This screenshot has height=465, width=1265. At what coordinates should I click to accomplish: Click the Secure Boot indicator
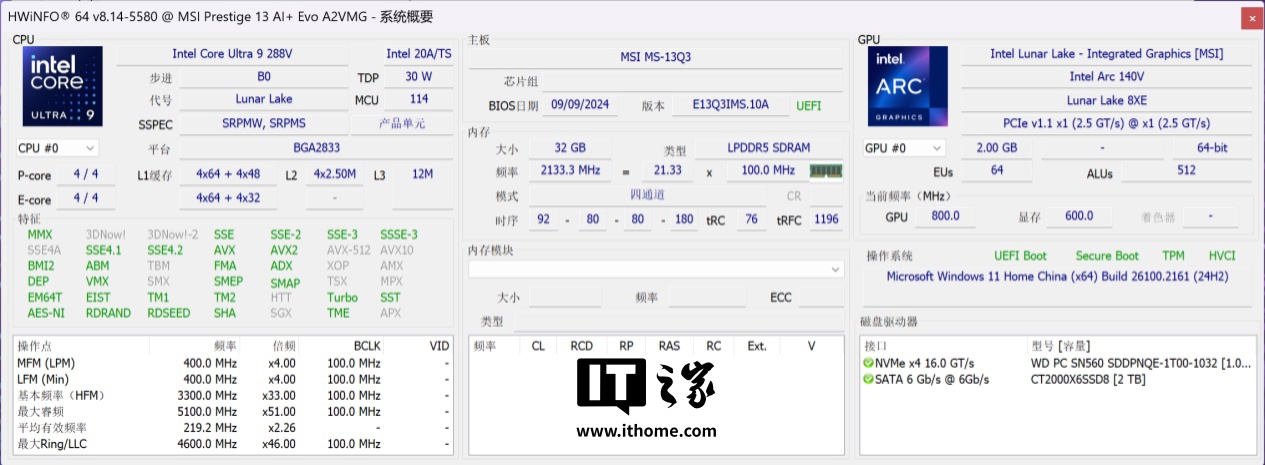point(1106,256)
